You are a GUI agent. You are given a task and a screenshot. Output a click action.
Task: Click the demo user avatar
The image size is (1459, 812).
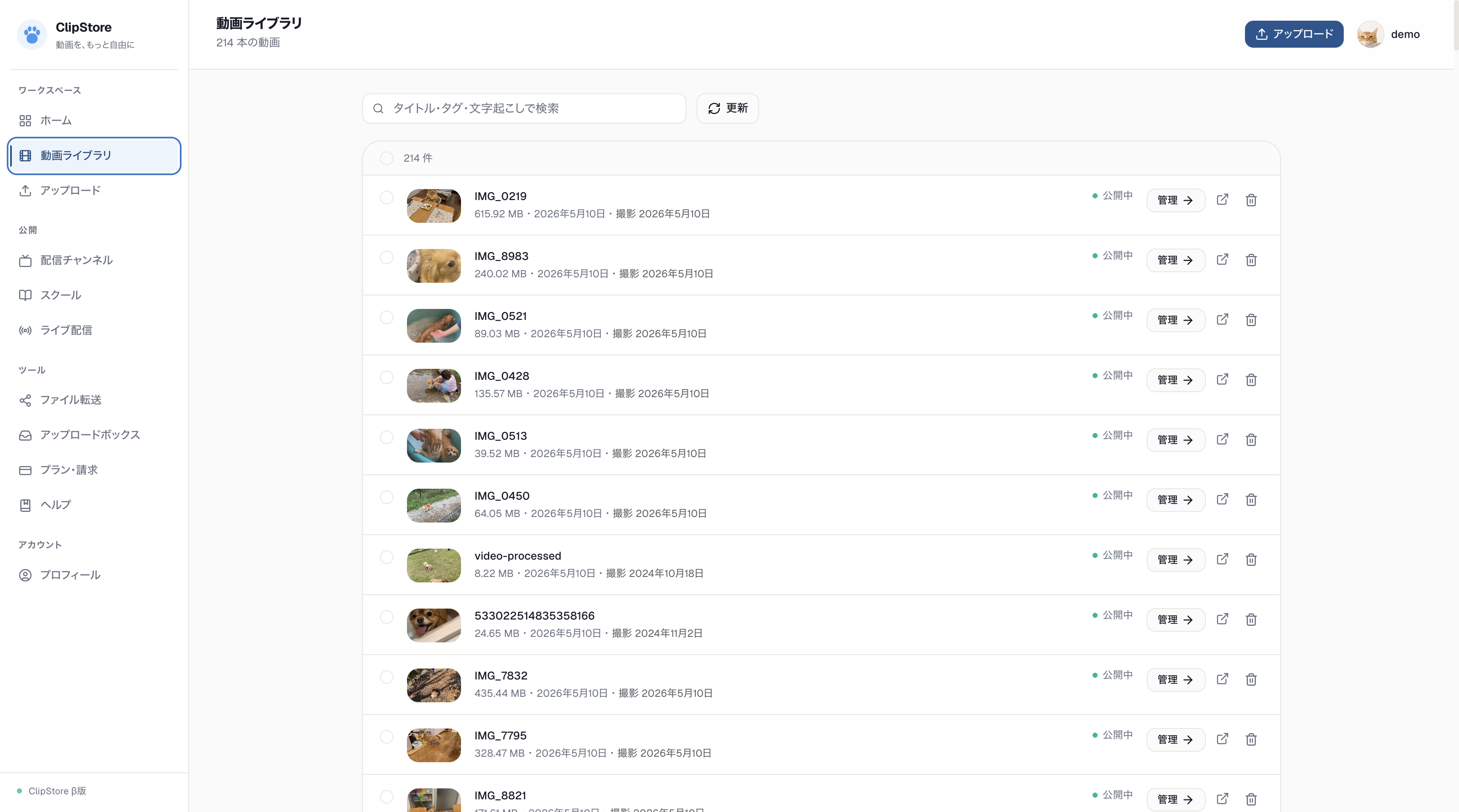pyautogui.click(x=1370, y=35)
